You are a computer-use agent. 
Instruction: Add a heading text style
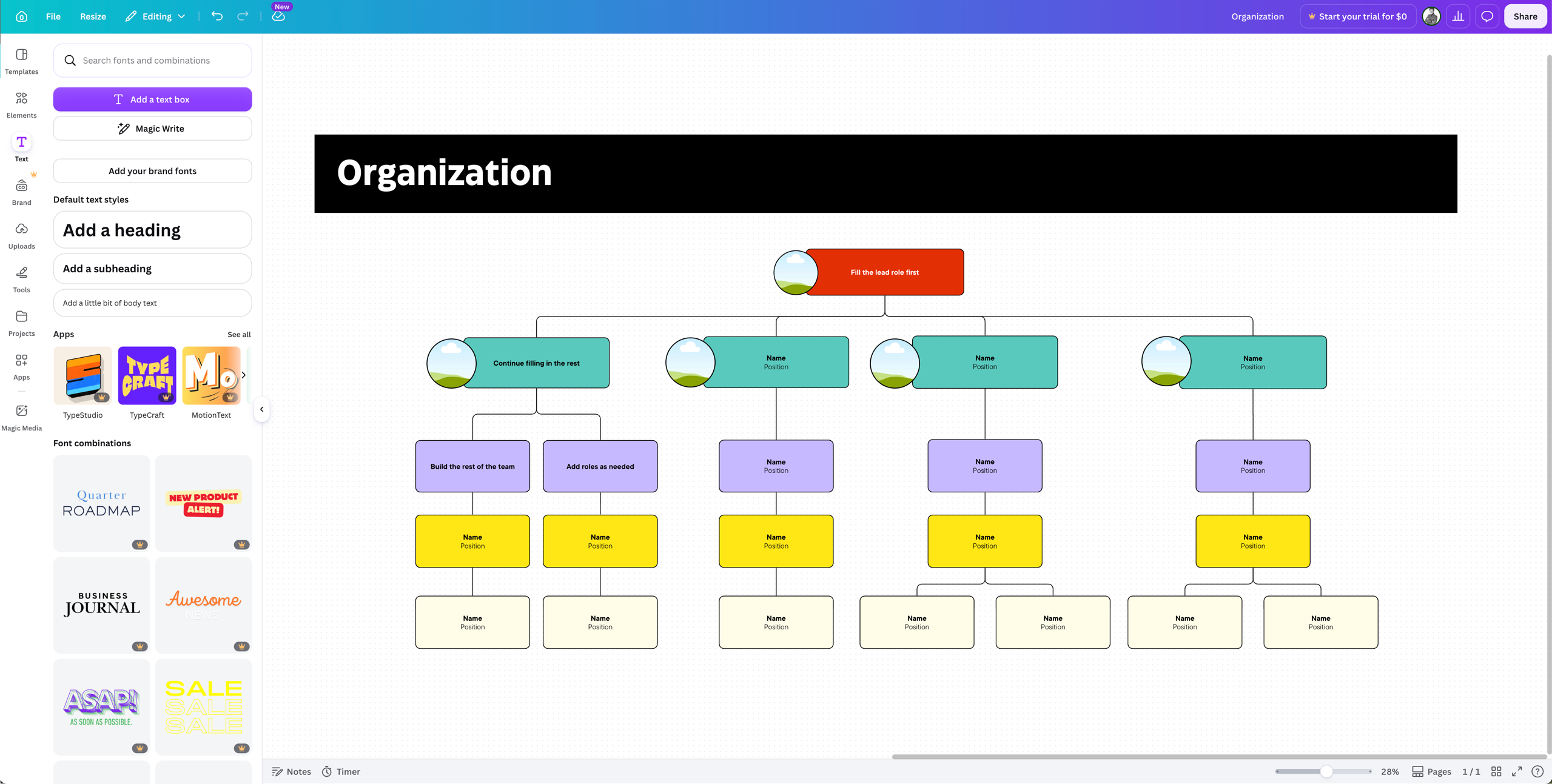tap(153, 230)
